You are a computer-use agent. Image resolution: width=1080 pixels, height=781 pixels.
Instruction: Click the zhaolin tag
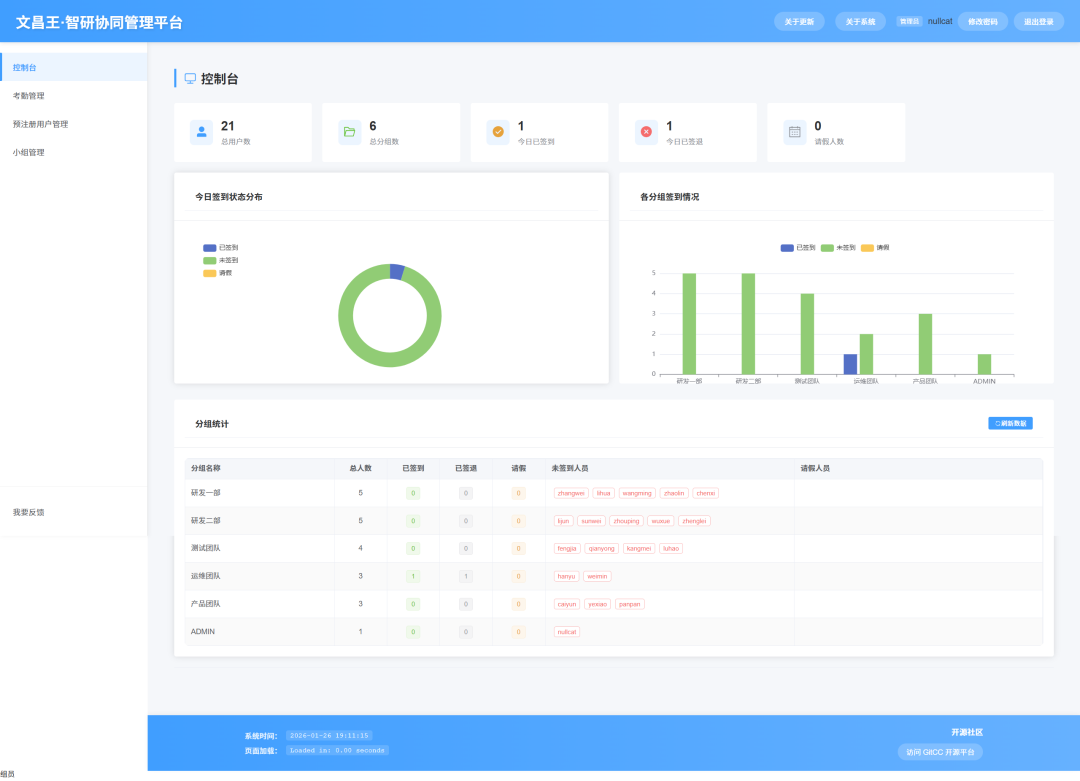point(674,493)
